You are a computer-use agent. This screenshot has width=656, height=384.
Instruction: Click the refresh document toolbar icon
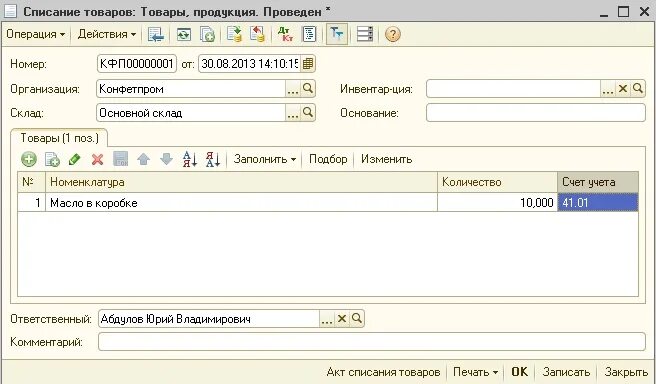(184, 34)
